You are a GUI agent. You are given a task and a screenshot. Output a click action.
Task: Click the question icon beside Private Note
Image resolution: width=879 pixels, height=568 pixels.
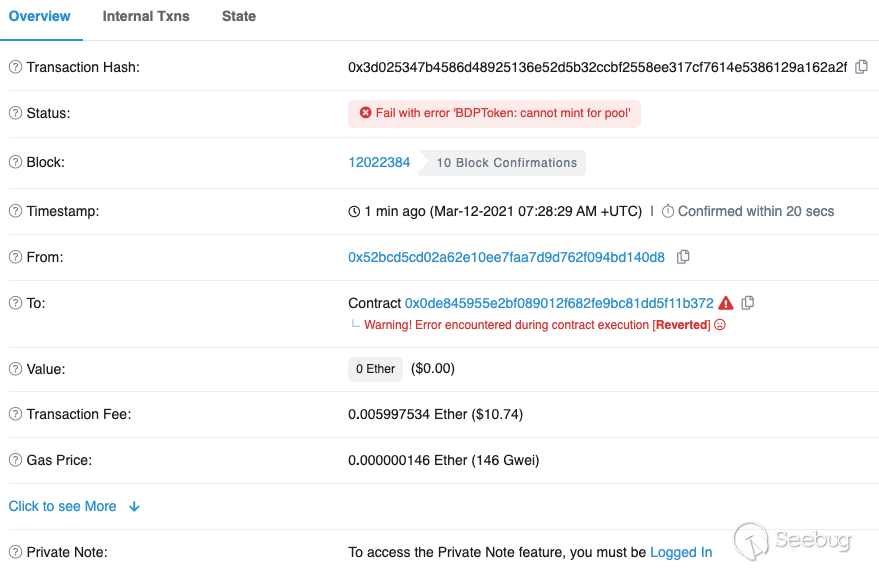15,552
